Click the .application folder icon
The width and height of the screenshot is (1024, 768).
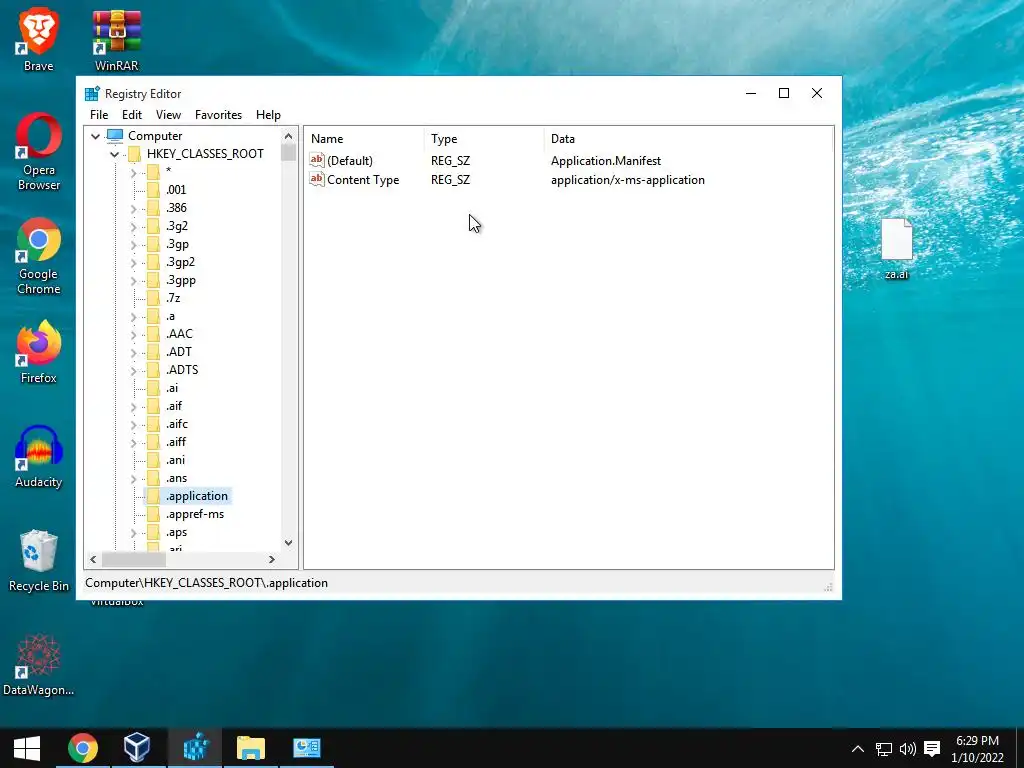point(153,496)
